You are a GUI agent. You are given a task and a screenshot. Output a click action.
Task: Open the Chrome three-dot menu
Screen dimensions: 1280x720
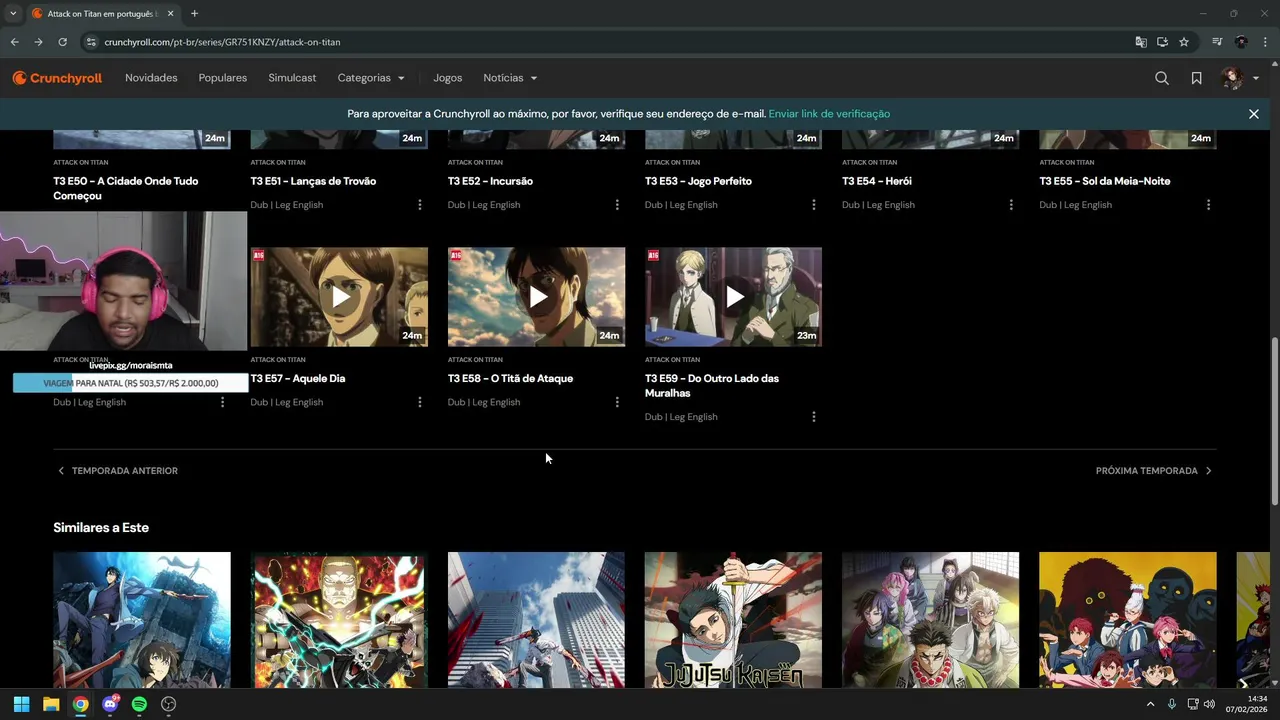point(1266,42)
